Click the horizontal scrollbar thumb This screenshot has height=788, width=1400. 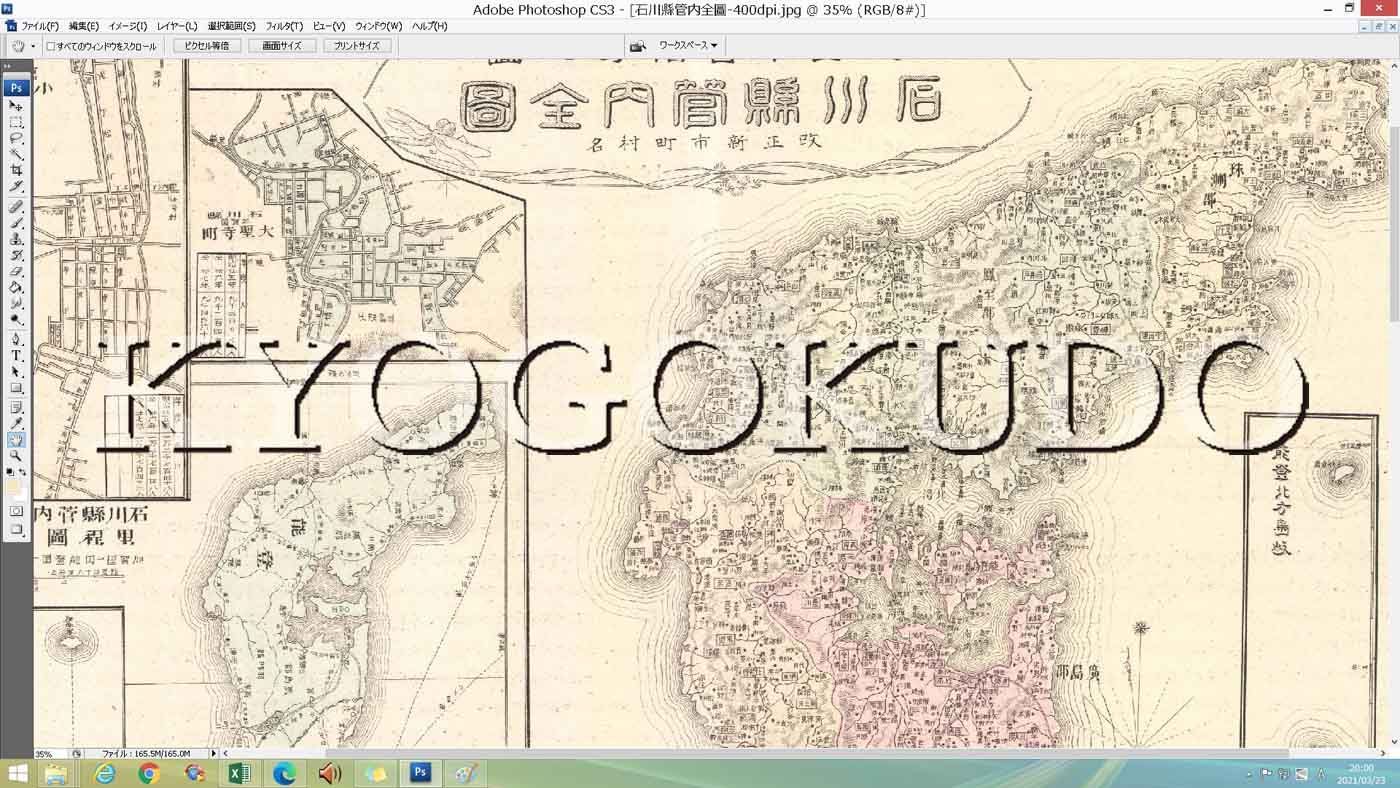(807, 753)
